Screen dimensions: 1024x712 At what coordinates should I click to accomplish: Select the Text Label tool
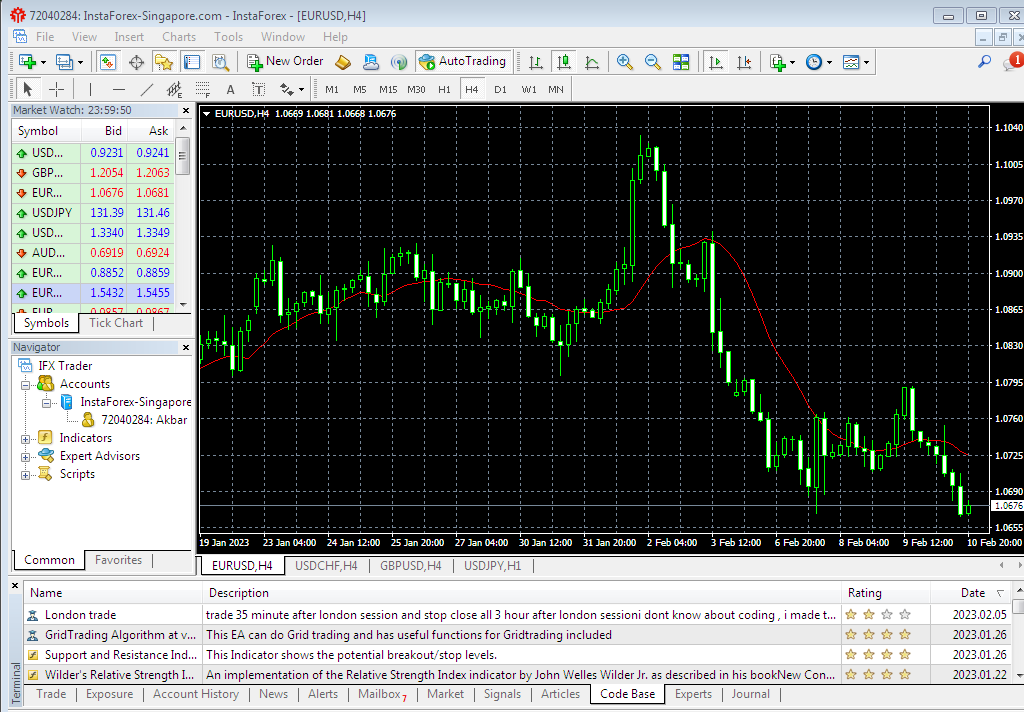pos(259,89)
